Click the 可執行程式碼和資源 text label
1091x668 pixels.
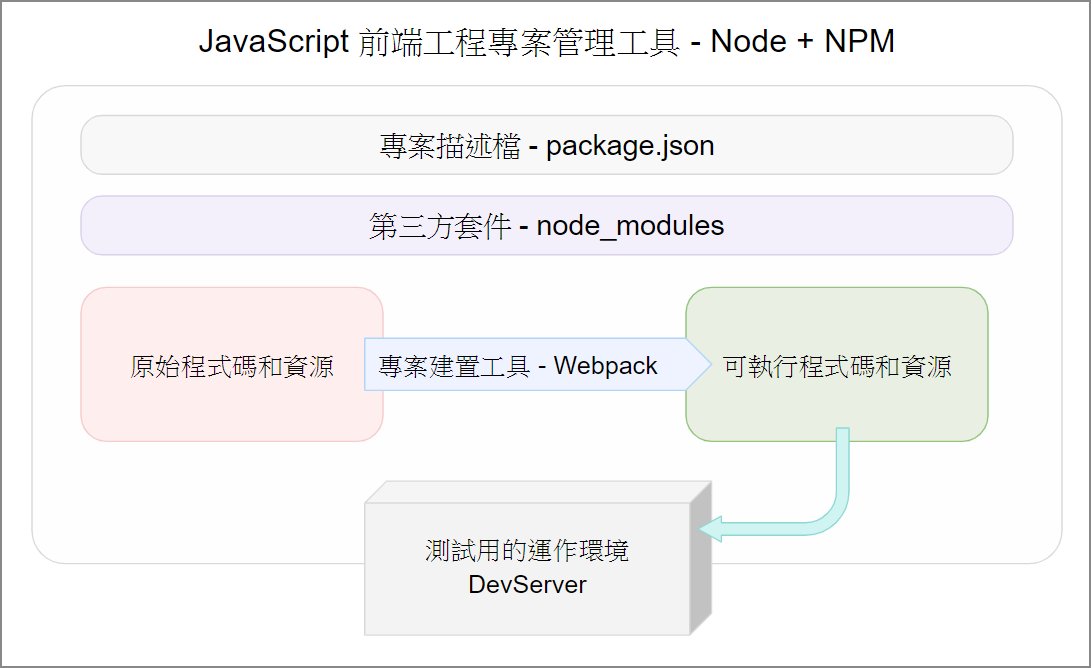(837, 367)
